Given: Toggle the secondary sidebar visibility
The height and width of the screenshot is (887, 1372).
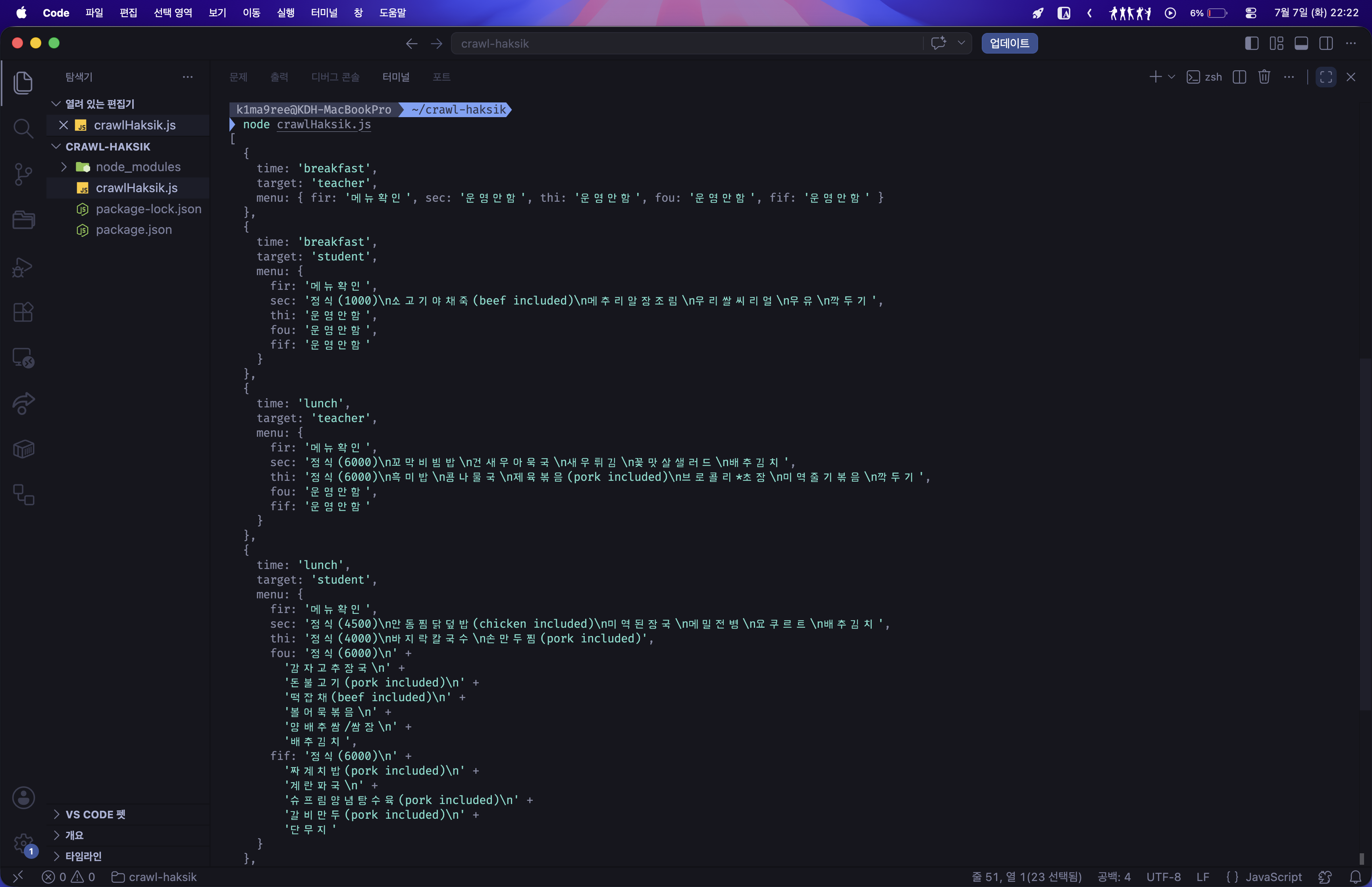Looking at the screenshot, I should click(x=1326, y=43).
